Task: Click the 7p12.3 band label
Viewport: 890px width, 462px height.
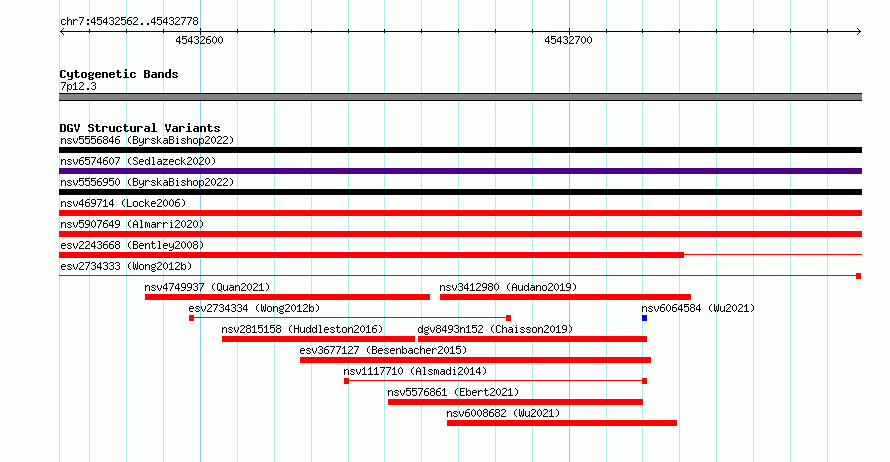Action: click(x=78, y=86)
